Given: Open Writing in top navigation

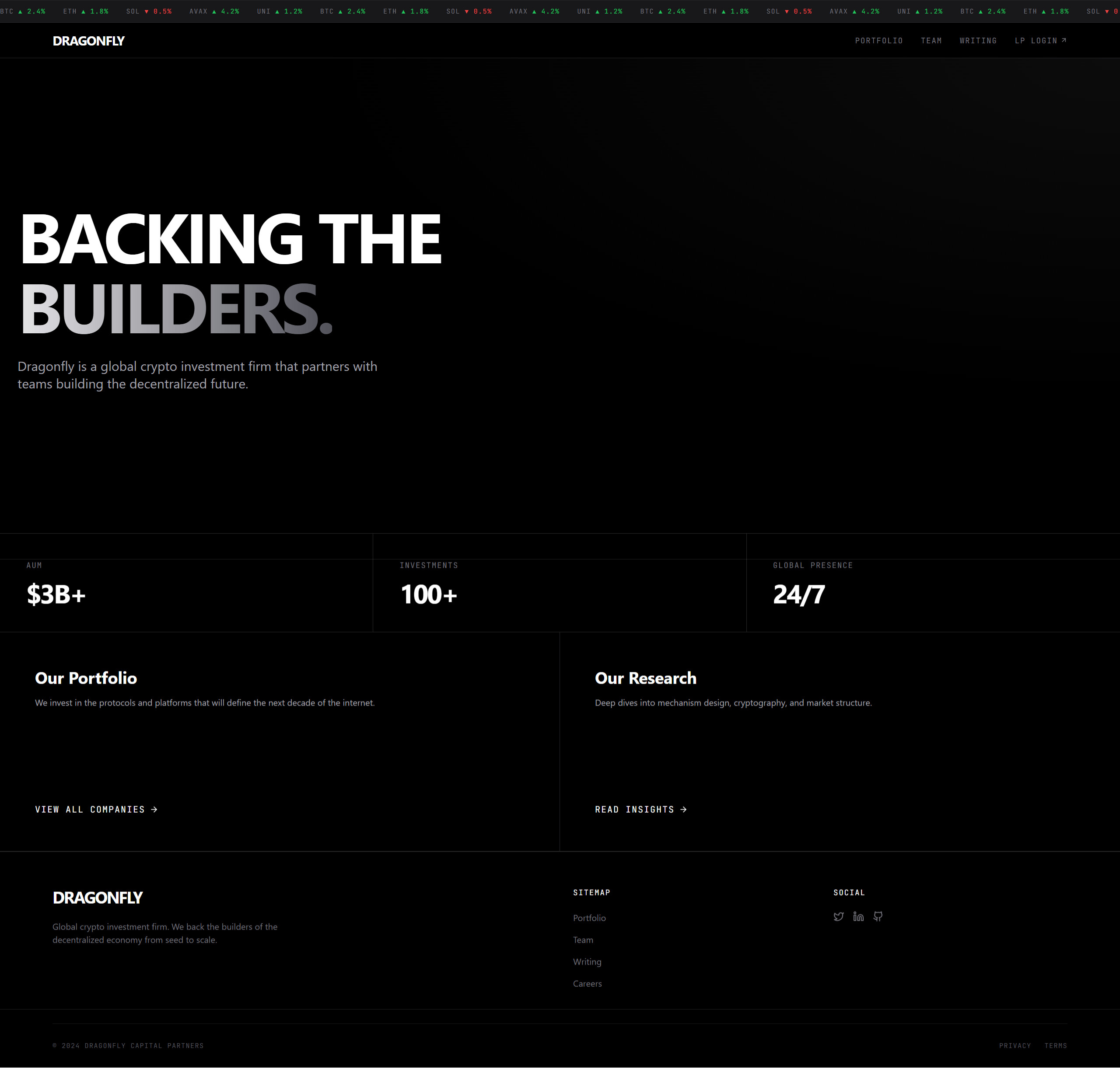Looking at the screenshot, I should [977, 41].
